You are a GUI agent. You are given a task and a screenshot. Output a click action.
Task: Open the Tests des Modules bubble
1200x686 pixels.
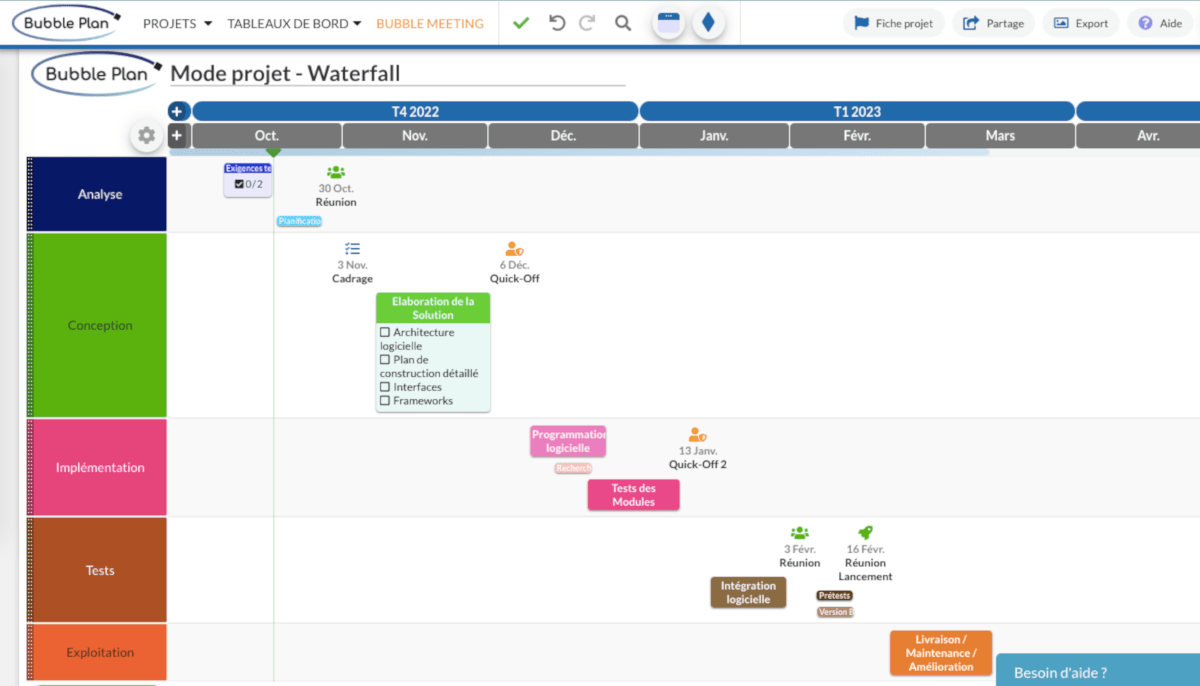(633, 495)
